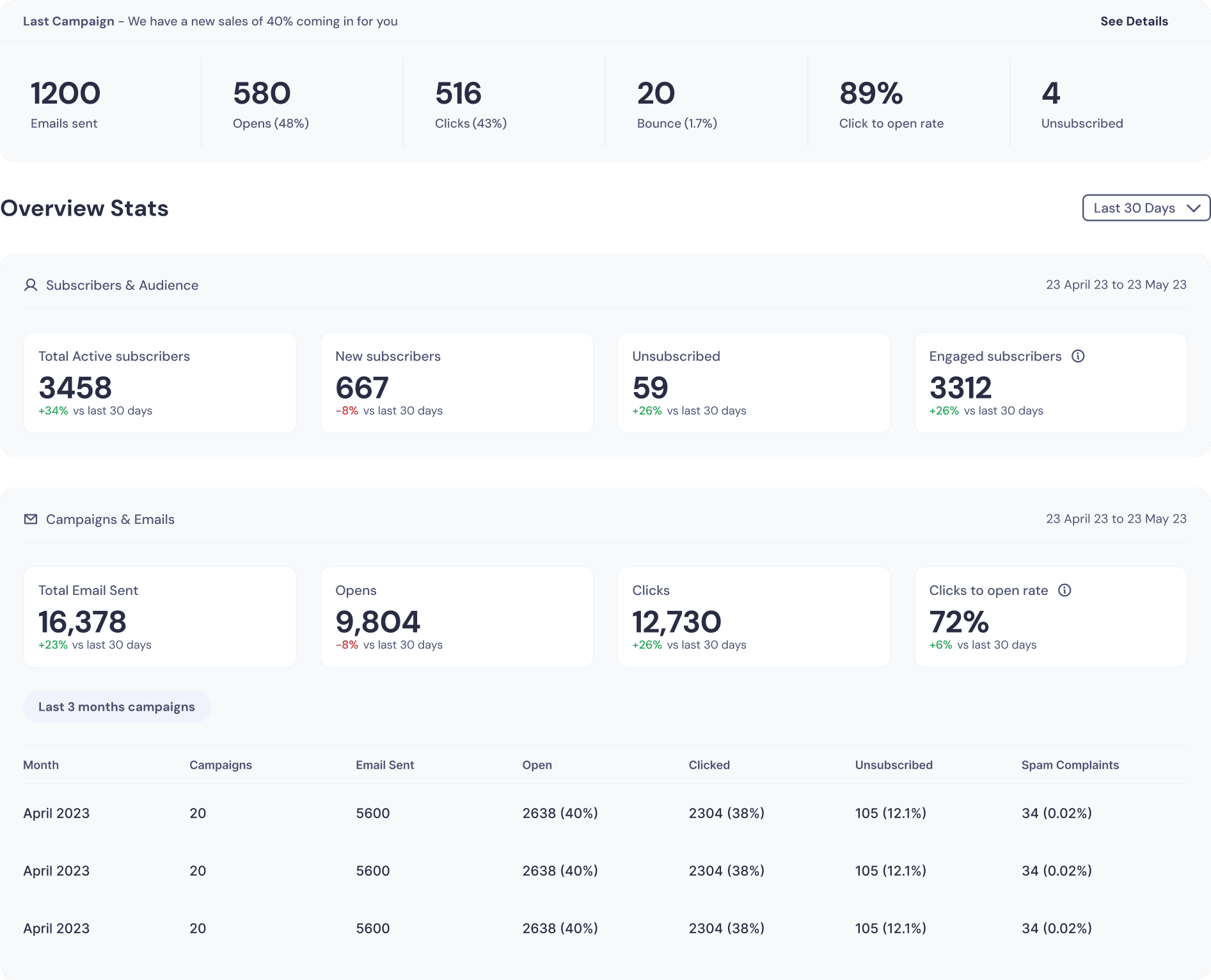
Task: Click the Clicks 12,730 stat card
Action: pyautogui.click(x=754, y=617)
